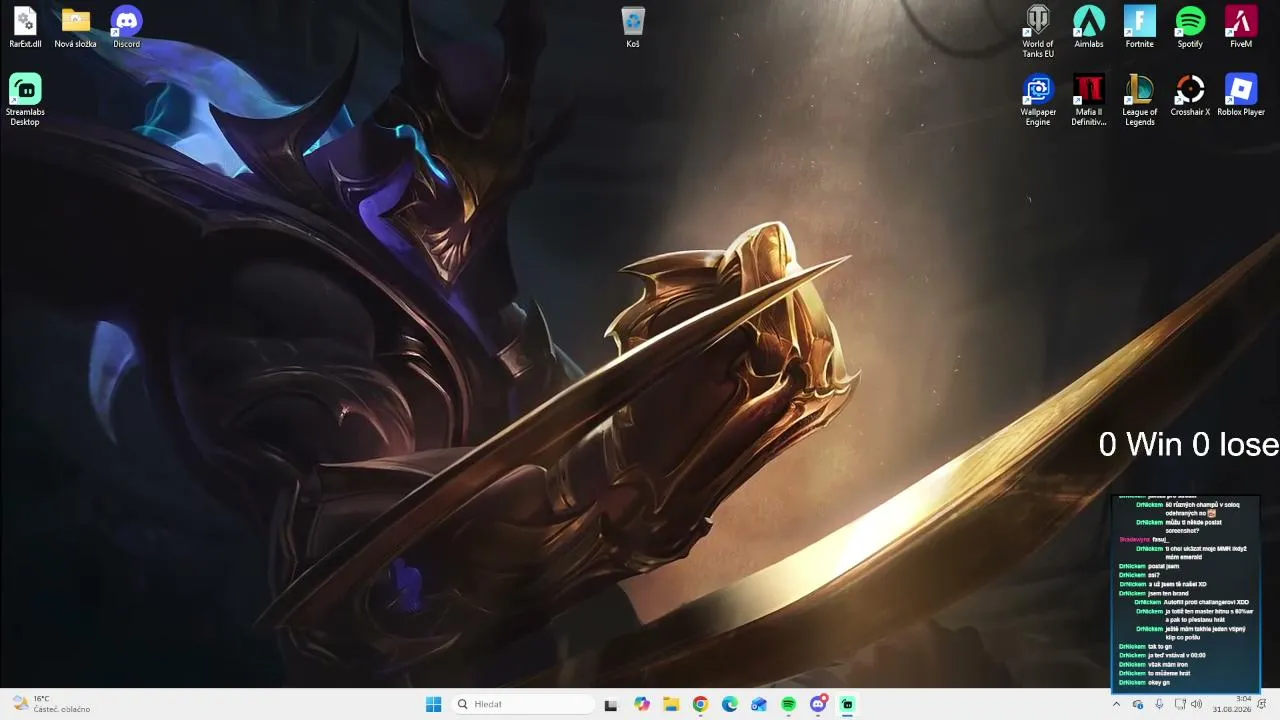Click the chat message "tak to gn"
Viewport: 1280px width, 720px height.
pos(1160,646)
